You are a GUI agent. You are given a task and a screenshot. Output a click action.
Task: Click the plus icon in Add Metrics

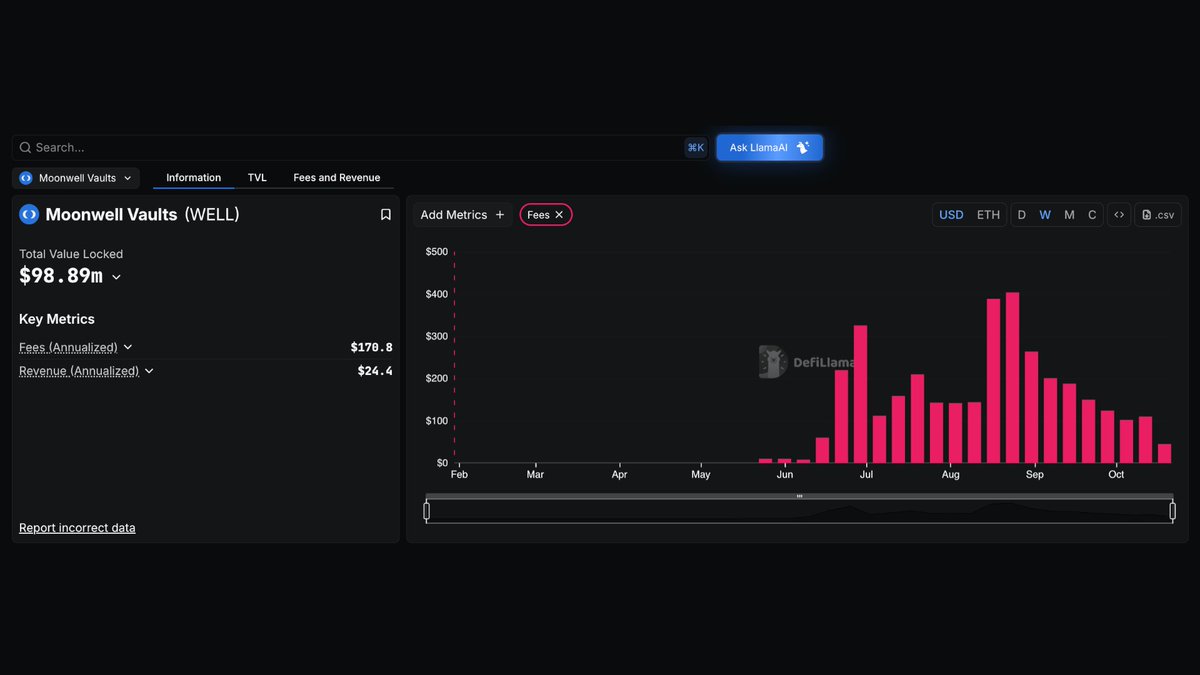coord(500,215)
